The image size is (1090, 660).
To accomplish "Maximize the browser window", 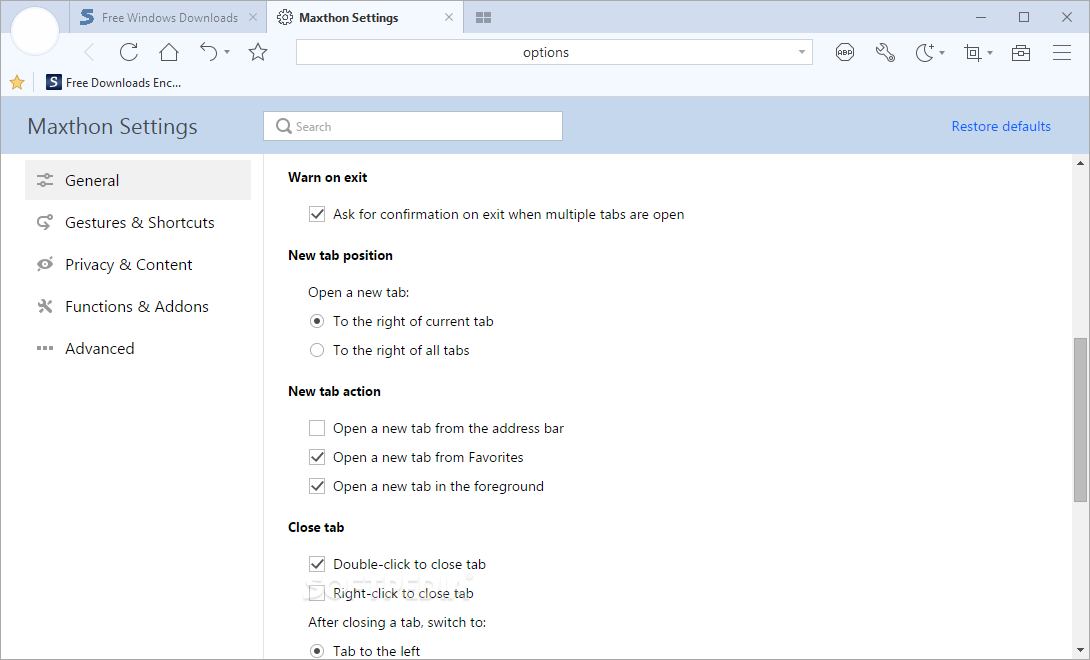I will tap(1024, 17).
